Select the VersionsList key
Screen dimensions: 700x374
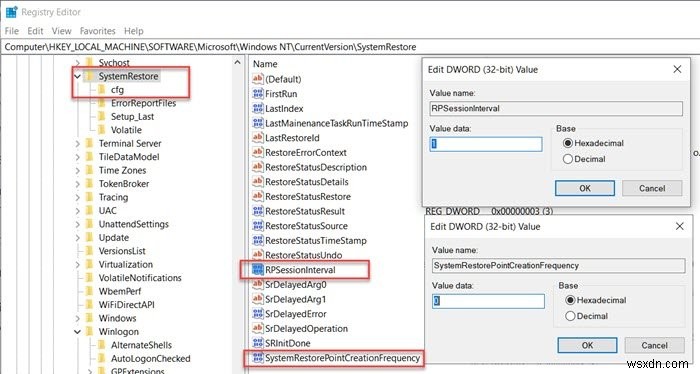coord(122,251)
